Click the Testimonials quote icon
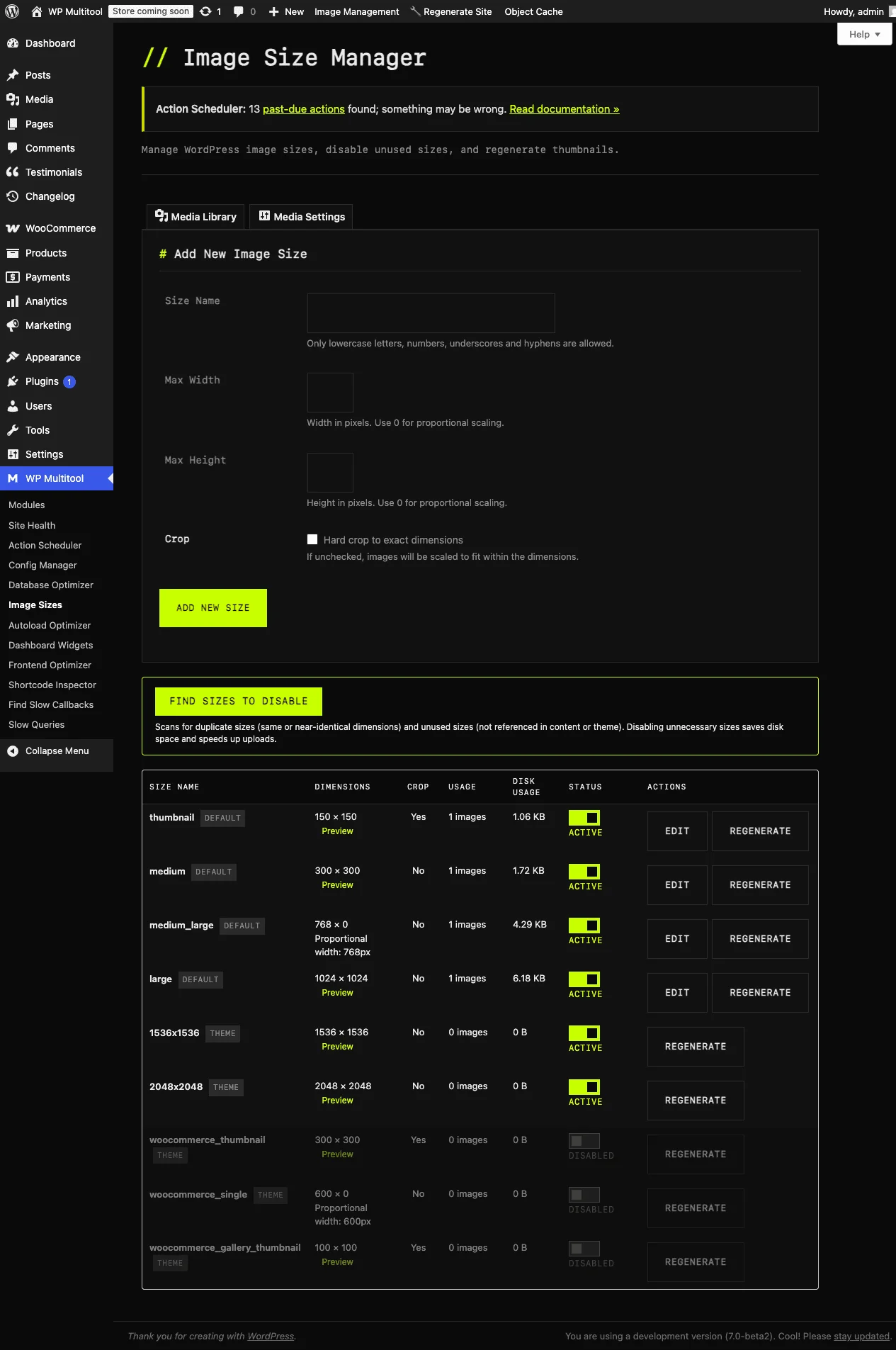Image resolution: width=896 pixels, height=1350 pixels. click(x=13, y=172)
